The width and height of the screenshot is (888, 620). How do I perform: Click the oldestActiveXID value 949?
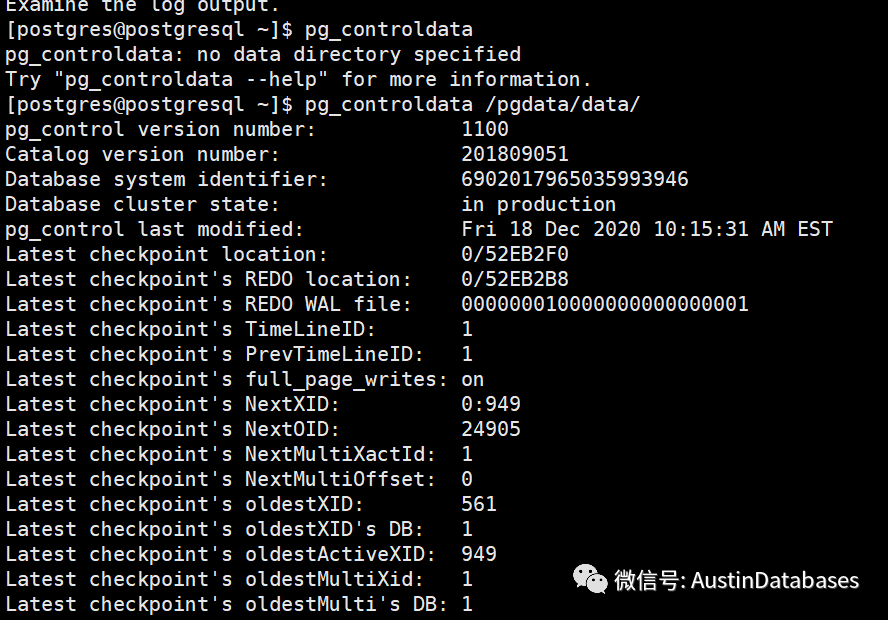pos(479,554)
